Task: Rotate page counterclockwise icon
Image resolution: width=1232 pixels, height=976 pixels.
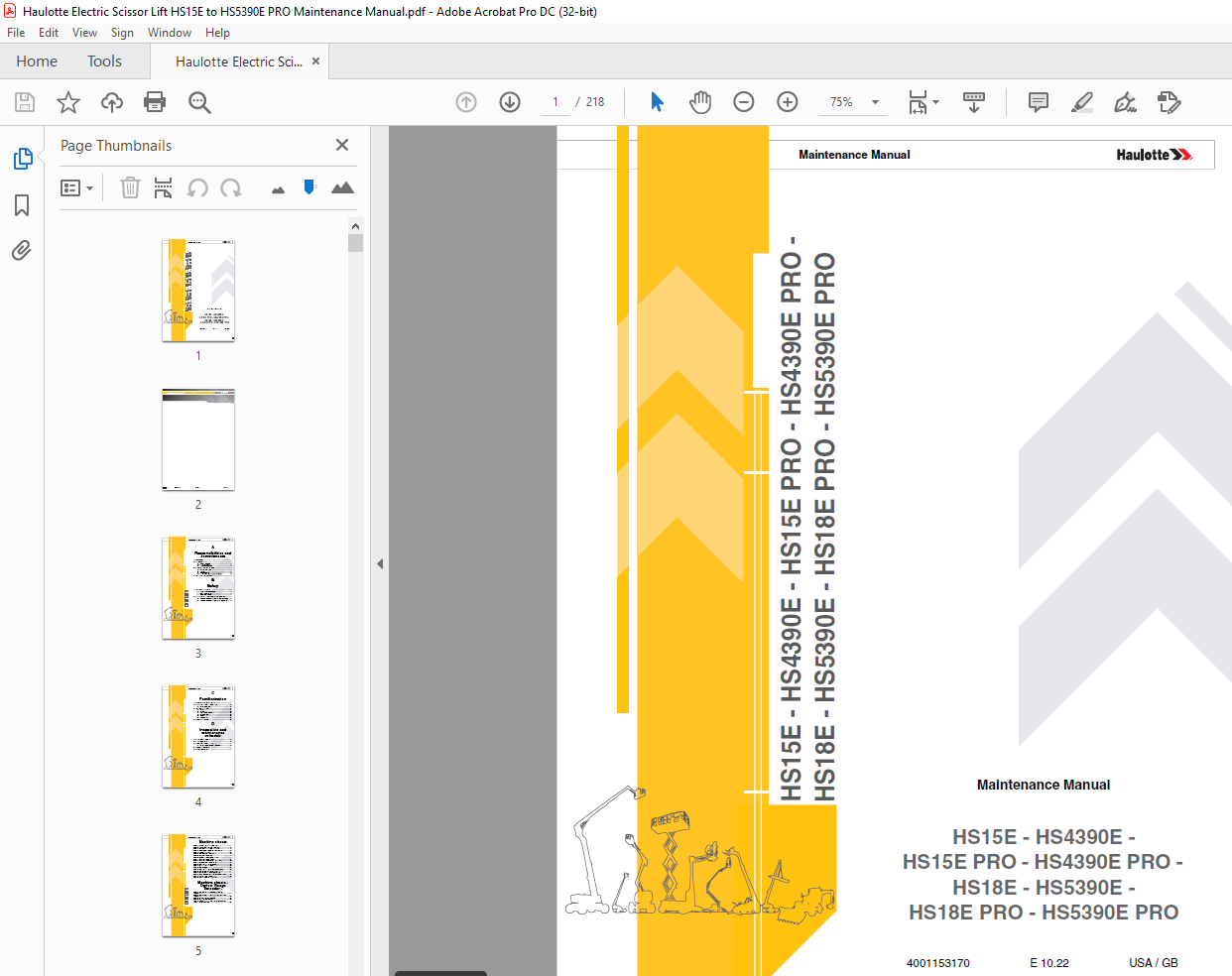Action: 197,187
